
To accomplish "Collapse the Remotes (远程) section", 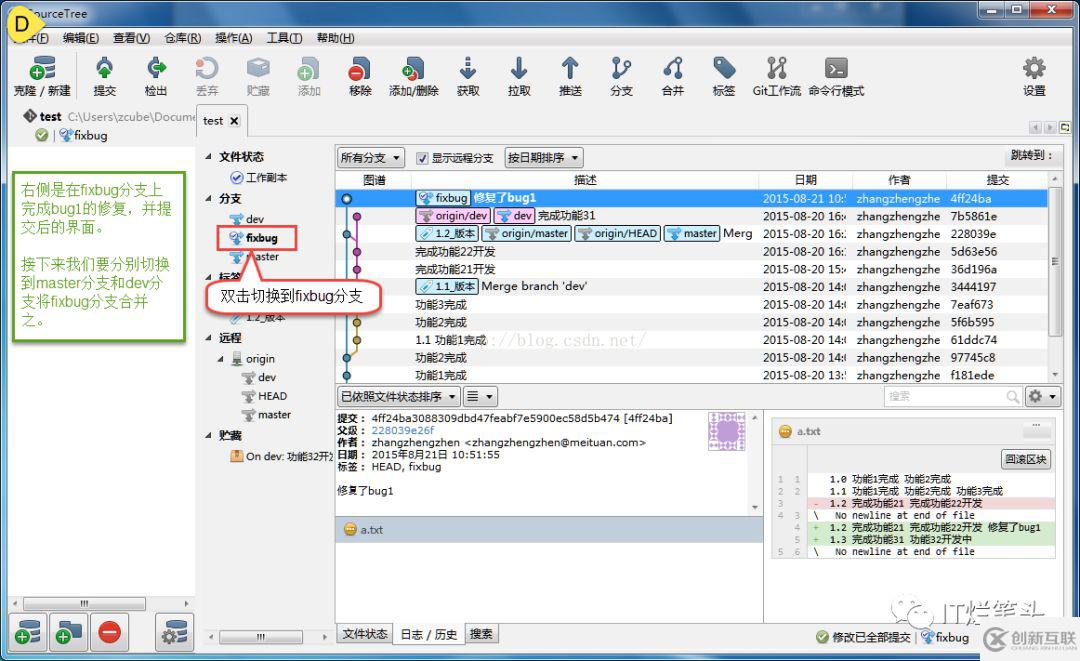I will 208,338.
